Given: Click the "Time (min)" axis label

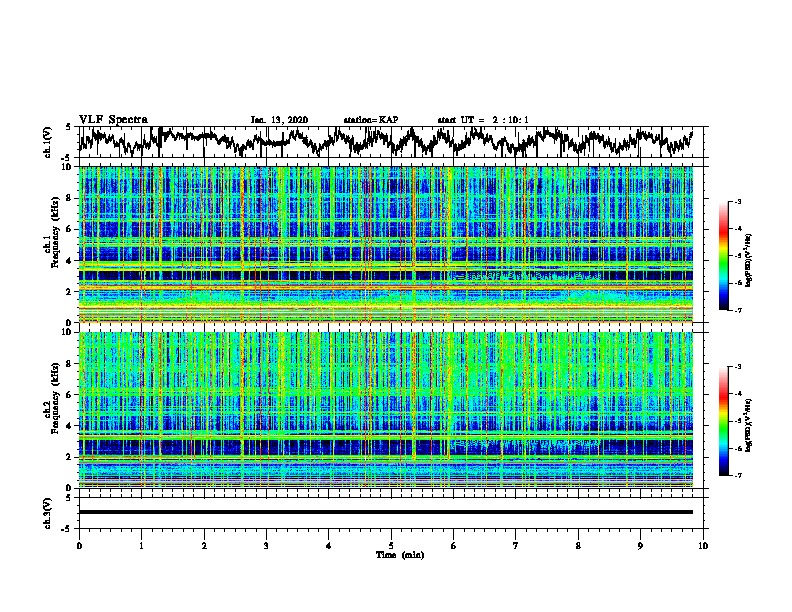Looking at the screenshot, I should tap(400, 555).
